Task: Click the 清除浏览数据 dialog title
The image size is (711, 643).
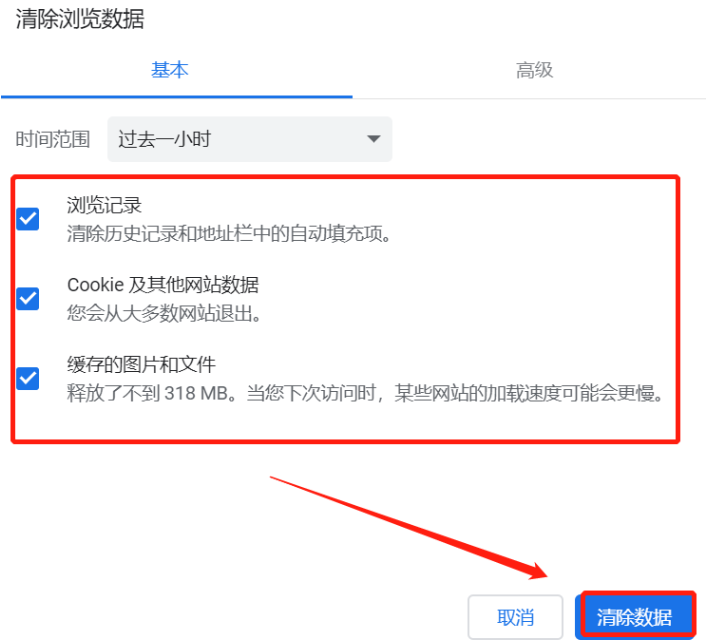Action: point(80,19)
